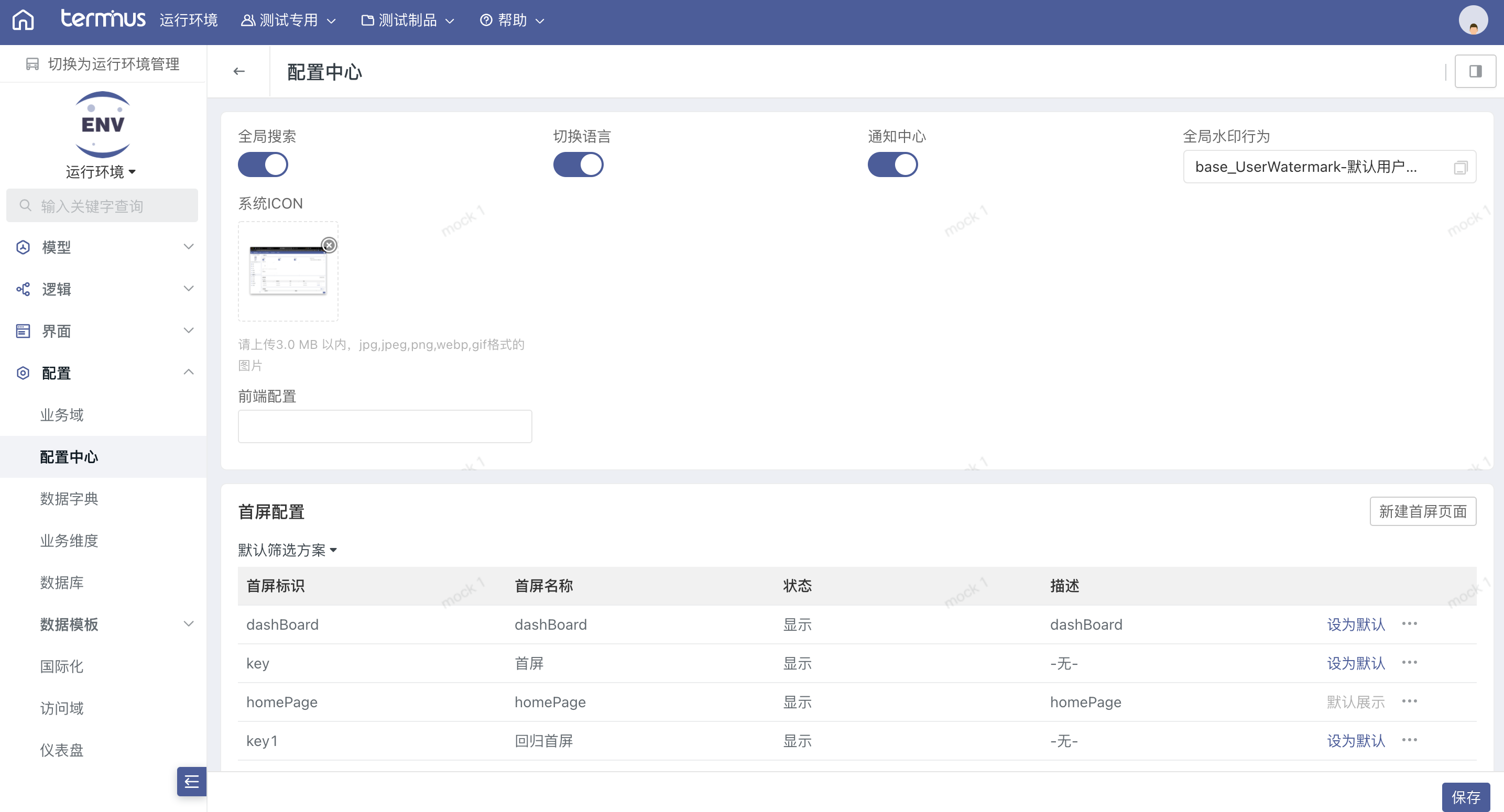
Task: Expand the 模型 sidebar section
Action: [x=103, y=247]
